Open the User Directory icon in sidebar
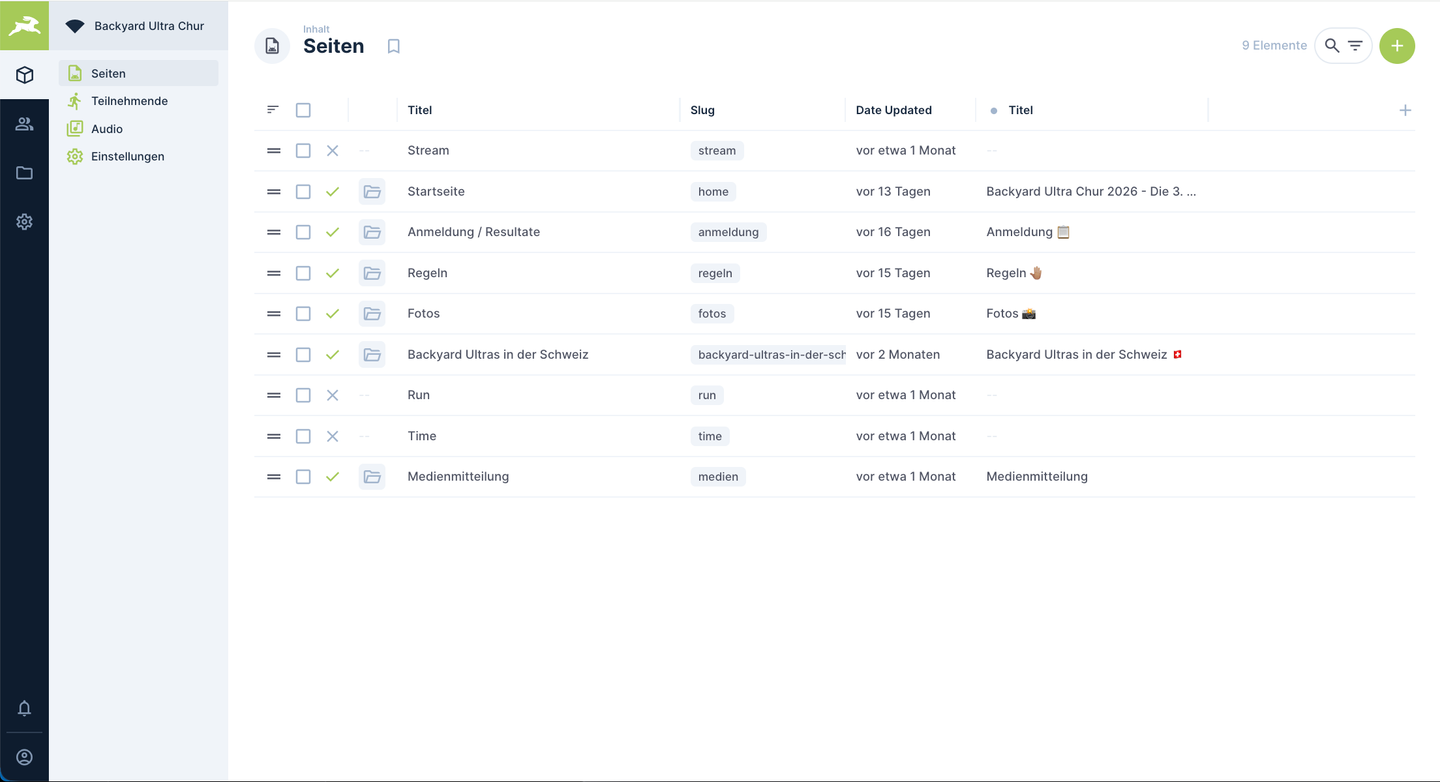 [x=24, y=124]
